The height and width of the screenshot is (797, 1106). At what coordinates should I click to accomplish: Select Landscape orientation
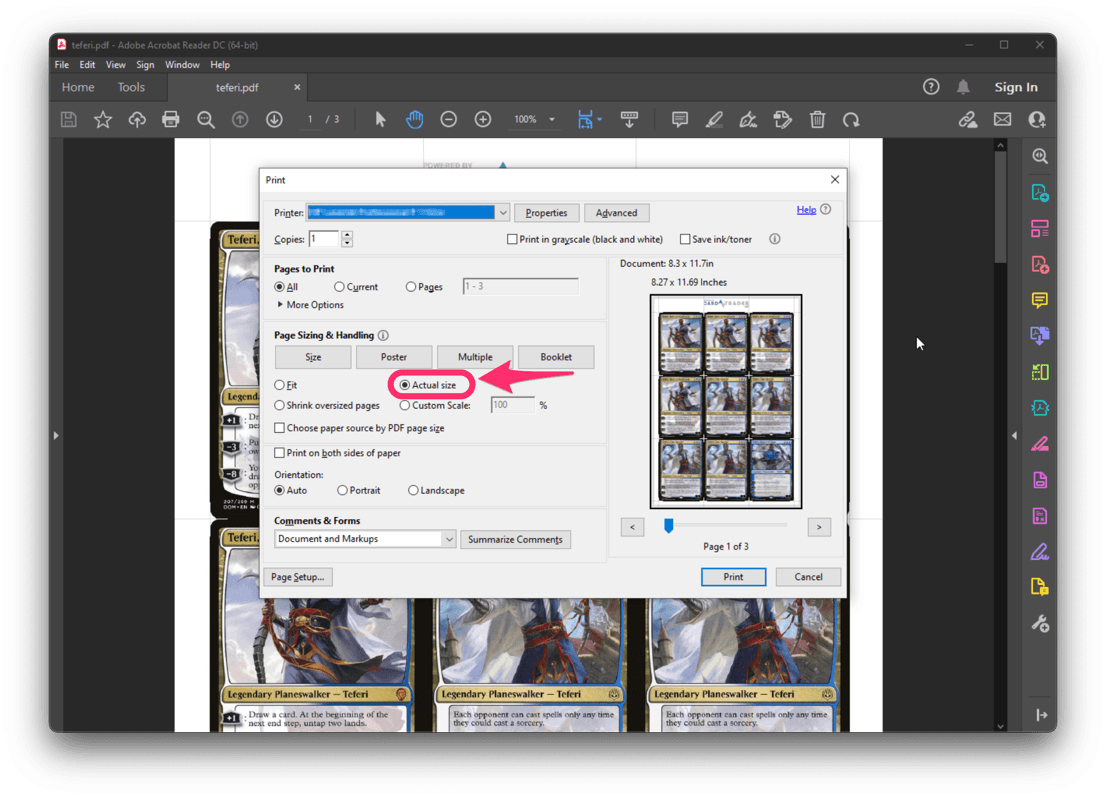pyautogui.click(x=413, y=490)
